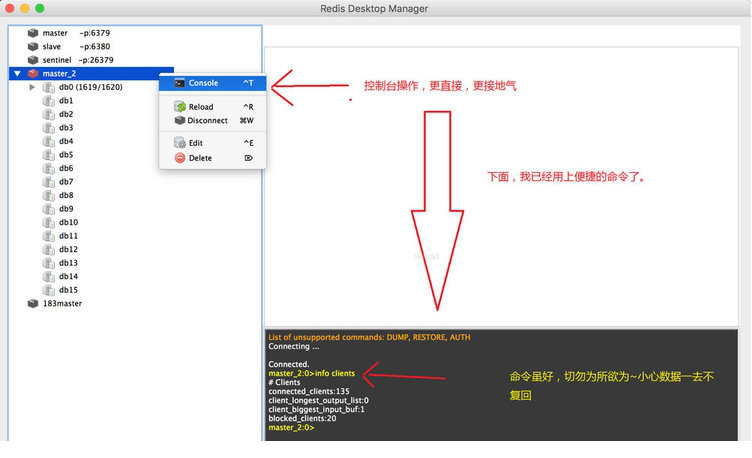Click the 183master server icon
This screenshot has height=458, width=752.
coord(33,304)
